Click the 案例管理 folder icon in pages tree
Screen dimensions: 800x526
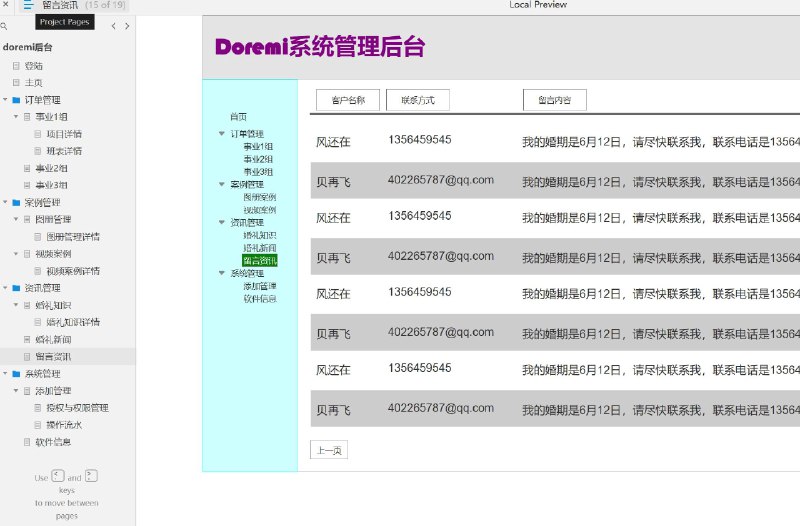click(16, 203)
